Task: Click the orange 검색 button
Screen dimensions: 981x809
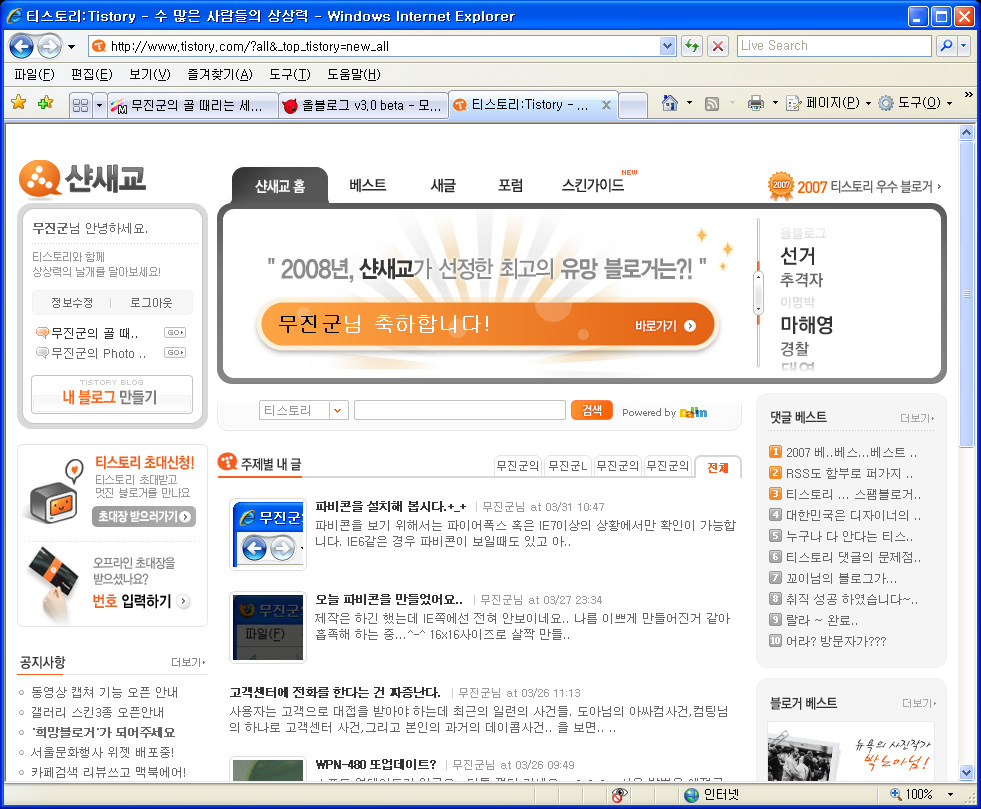Action: (591, 410)
